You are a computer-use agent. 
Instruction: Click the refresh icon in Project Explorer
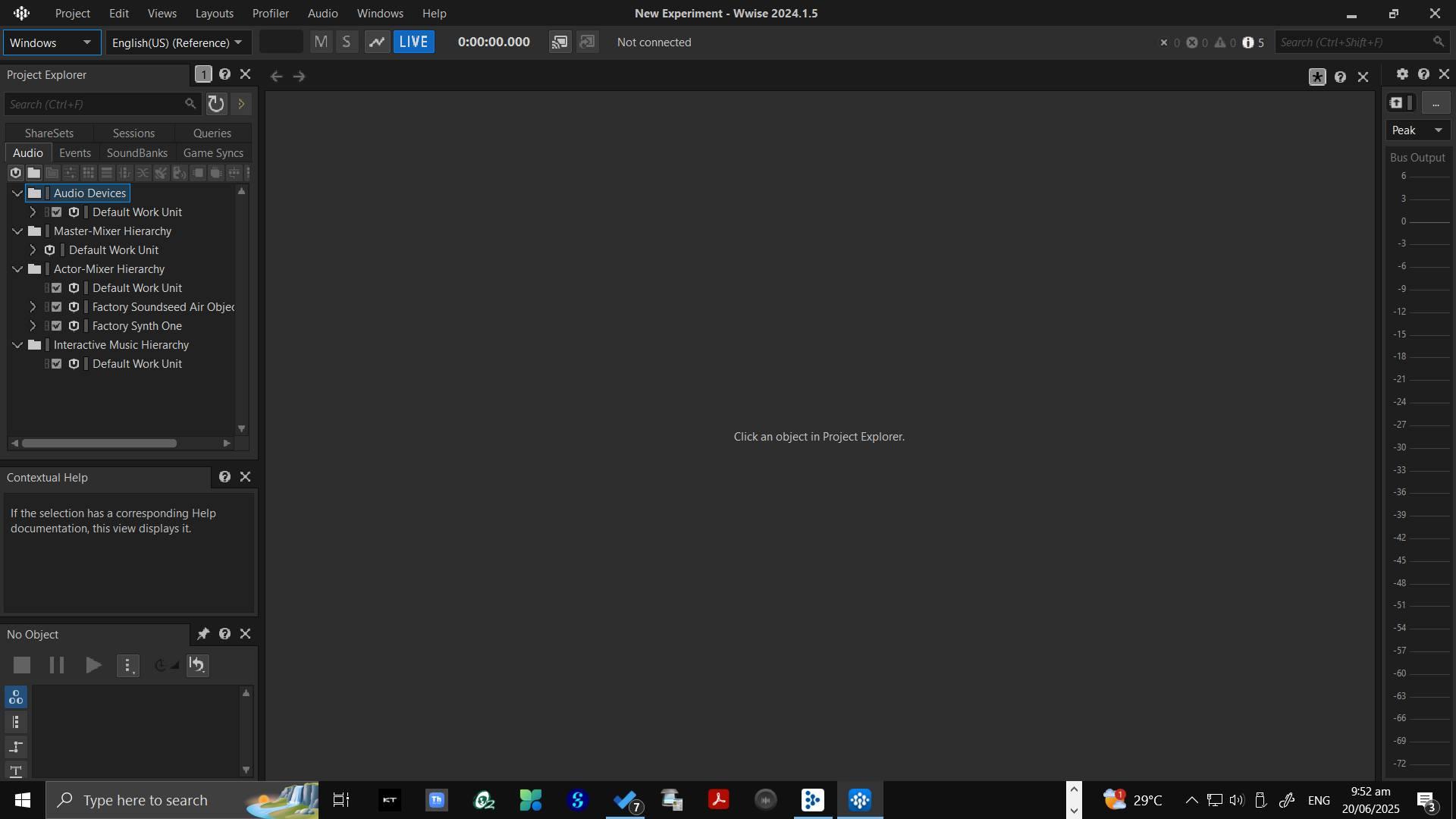point(216,104)
